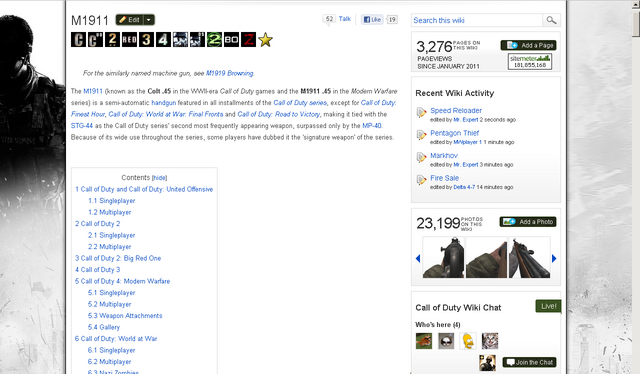
Task: Join the Chat button click
Action: click(529, 362)
